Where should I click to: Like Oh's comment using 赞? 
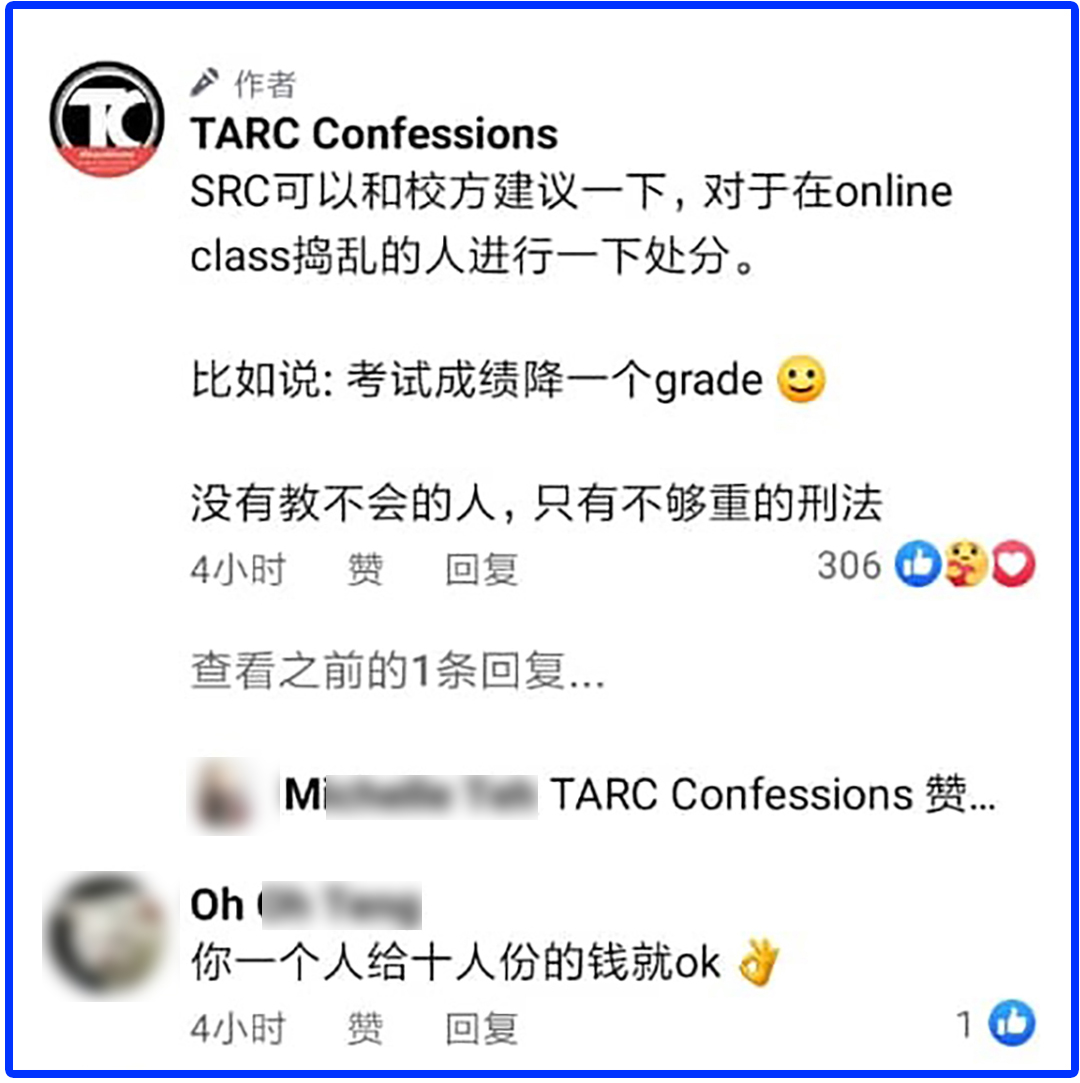(365, 1028)
